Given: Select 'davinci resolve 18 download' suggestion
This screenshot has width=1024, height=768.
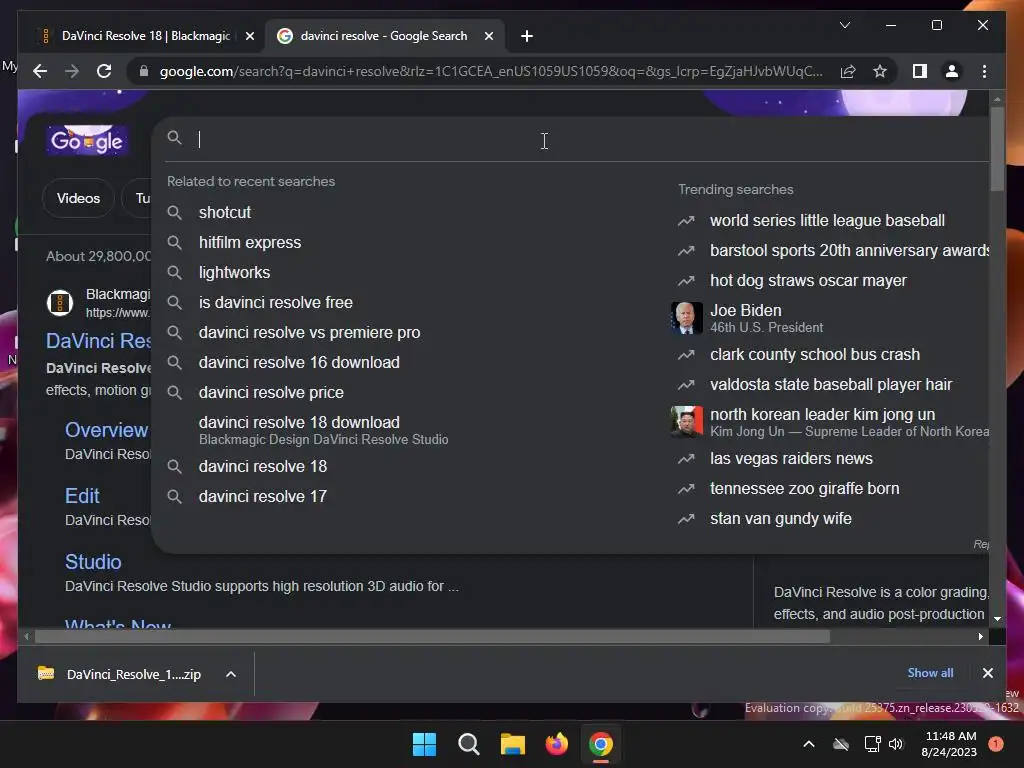Looking at the screenshot, I should point(323,430).
